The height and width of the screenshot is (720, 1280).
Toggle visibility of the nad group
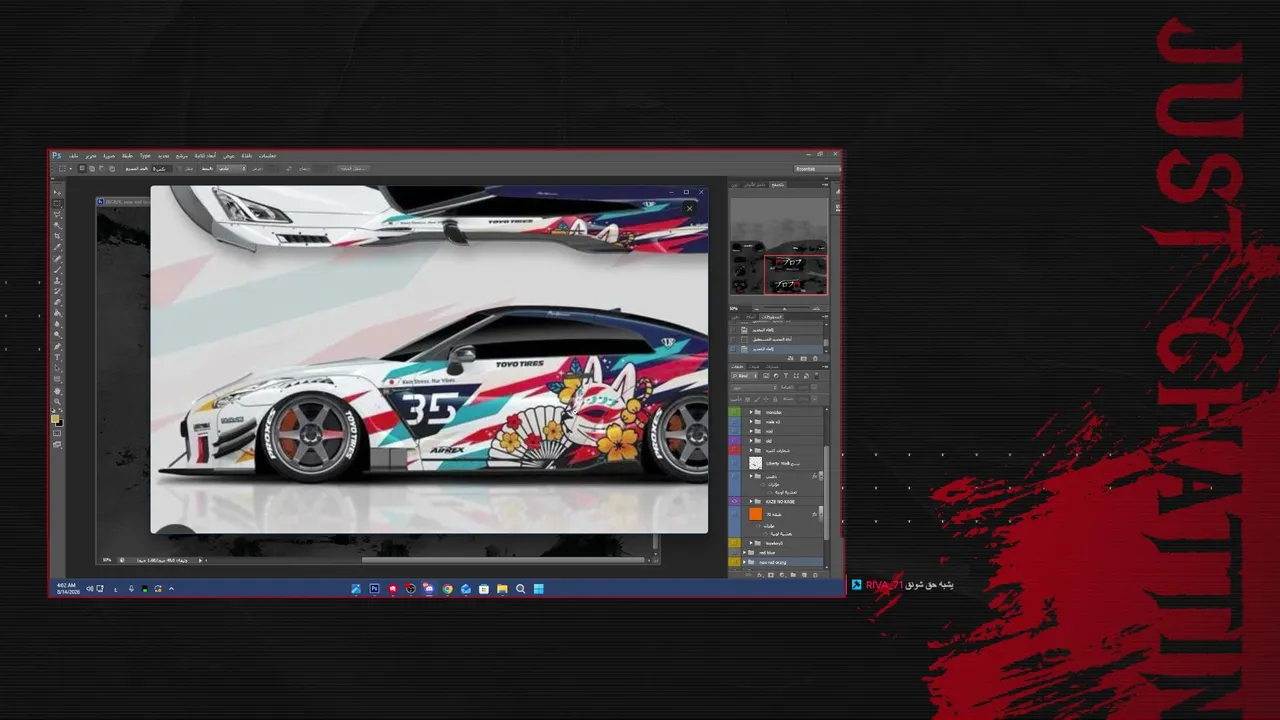tap(735, 431)
